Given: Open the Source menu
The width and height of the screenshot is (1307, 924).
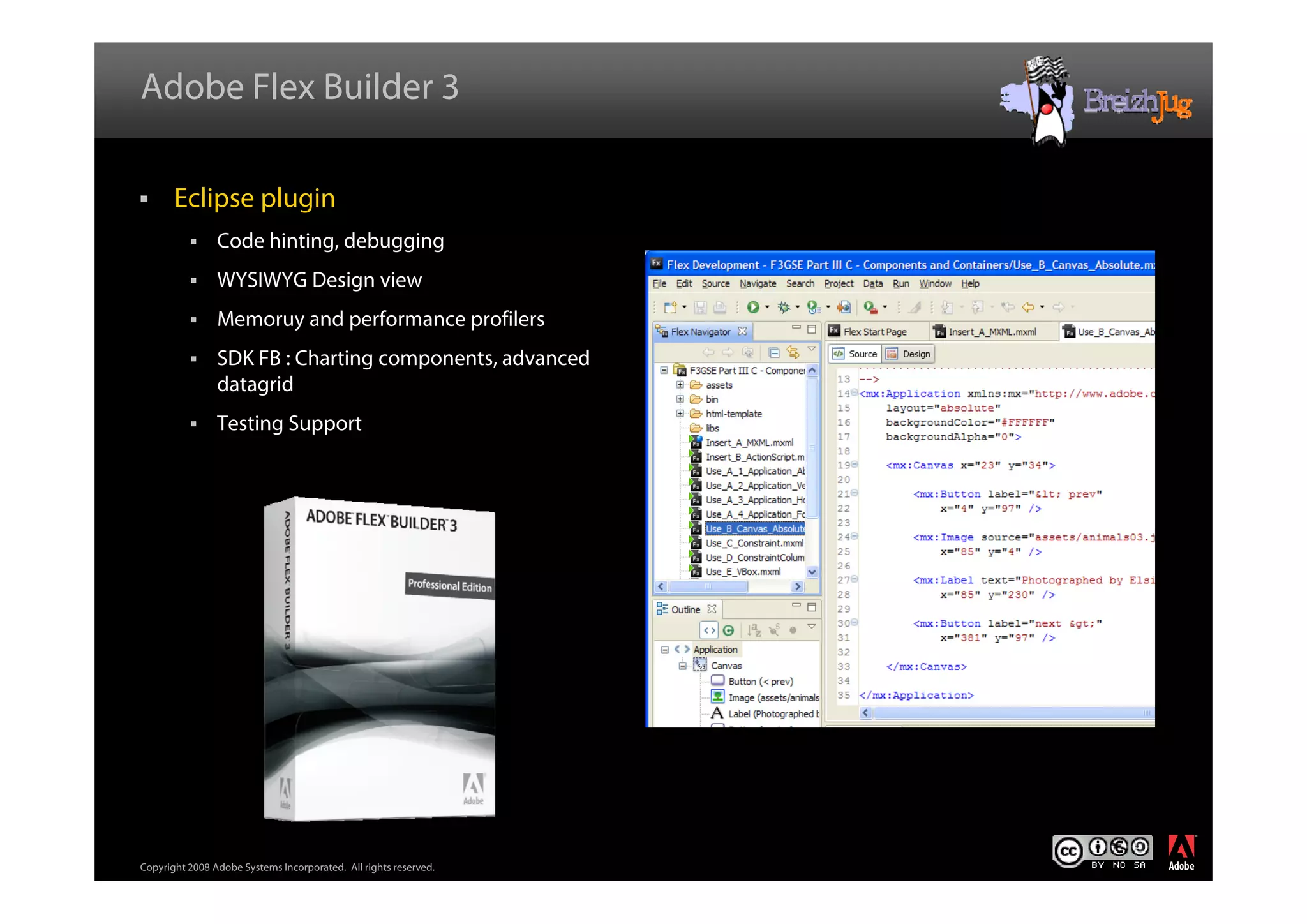Looking at the screenshot, I should 715,284.
